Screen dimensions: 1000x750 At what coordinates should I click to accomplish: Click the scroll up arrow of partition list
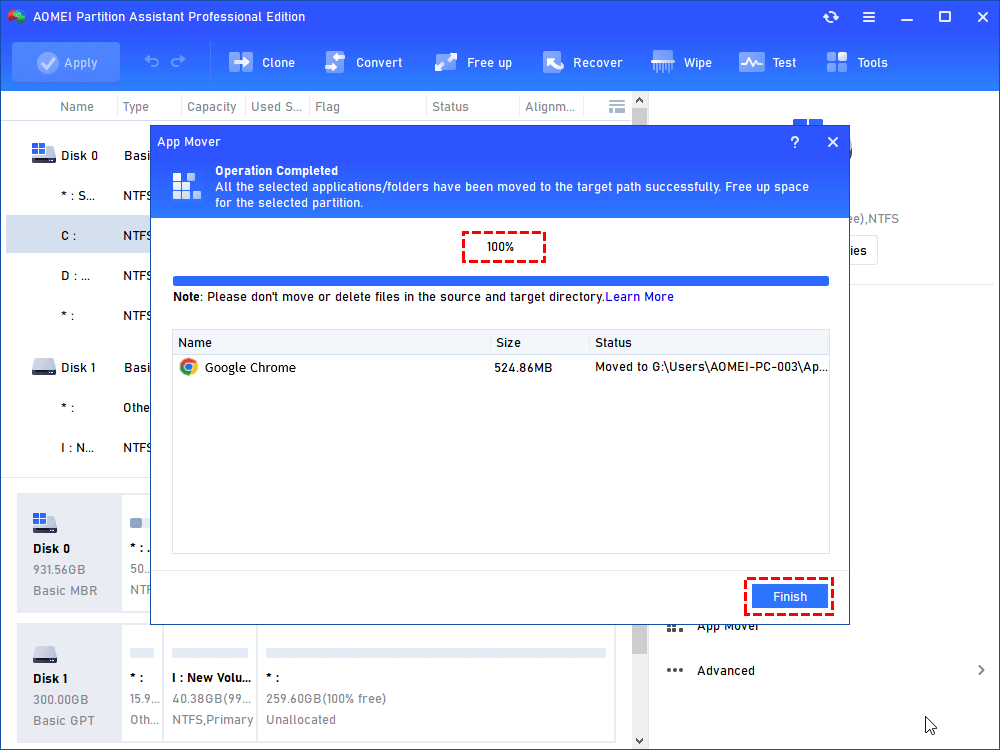(640, 100)
